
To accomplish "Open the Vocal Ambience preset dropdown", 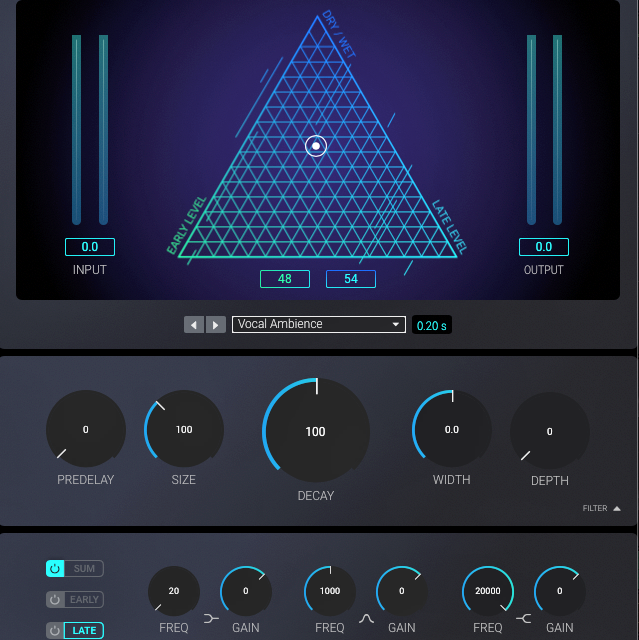I will tap(318, 325).
